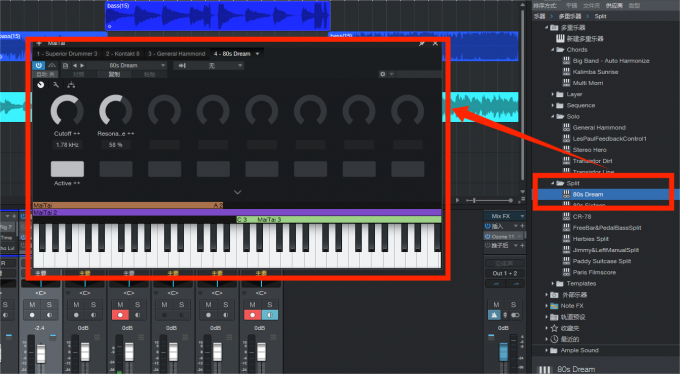The width and height of the screenshot is (680, 374).
Task: Select the 4 - 80s Dream tab
Action: click(x=232, y=54)
